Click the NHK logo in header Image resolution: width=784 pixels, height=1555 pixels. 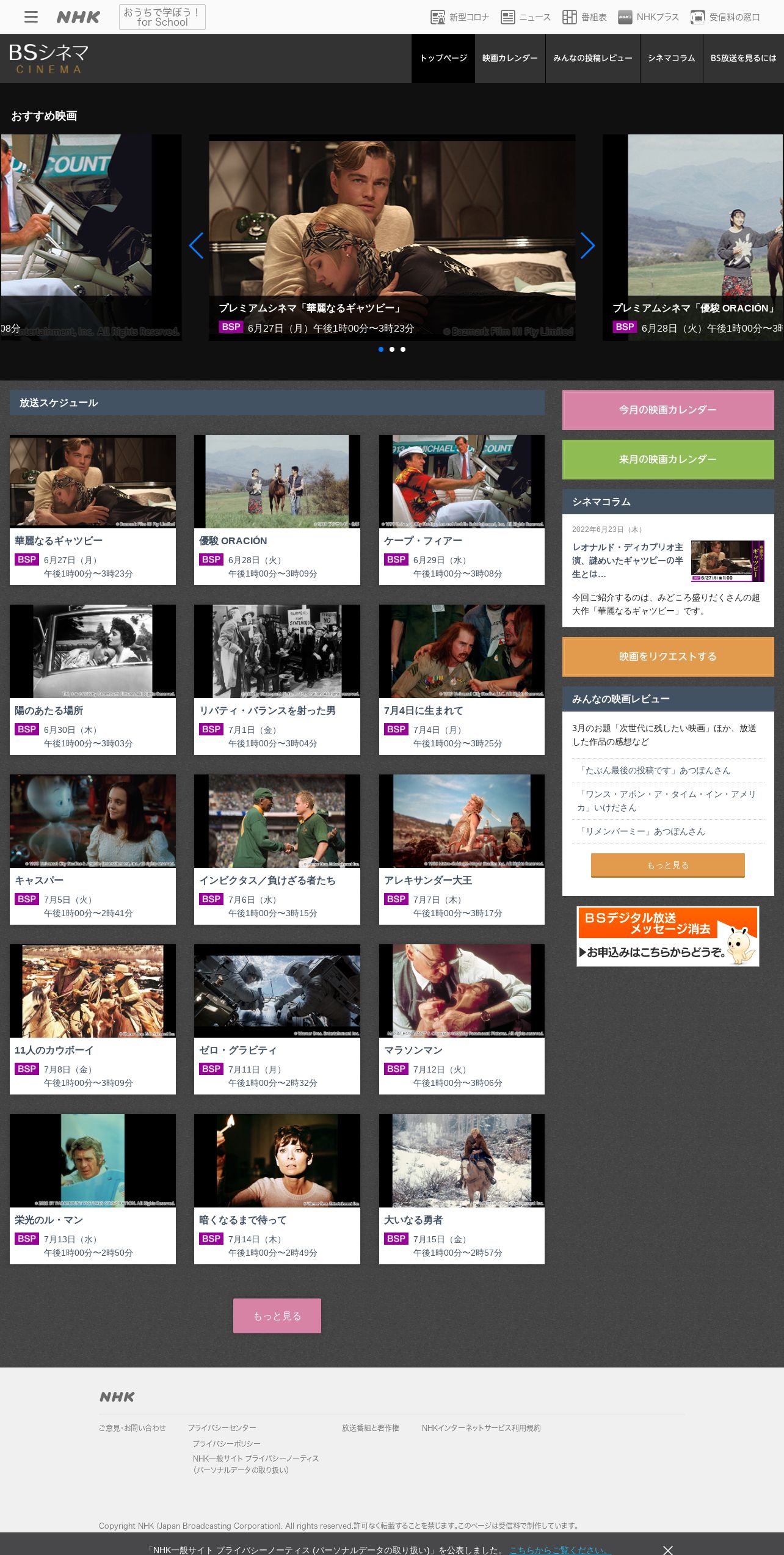point(78,17)
